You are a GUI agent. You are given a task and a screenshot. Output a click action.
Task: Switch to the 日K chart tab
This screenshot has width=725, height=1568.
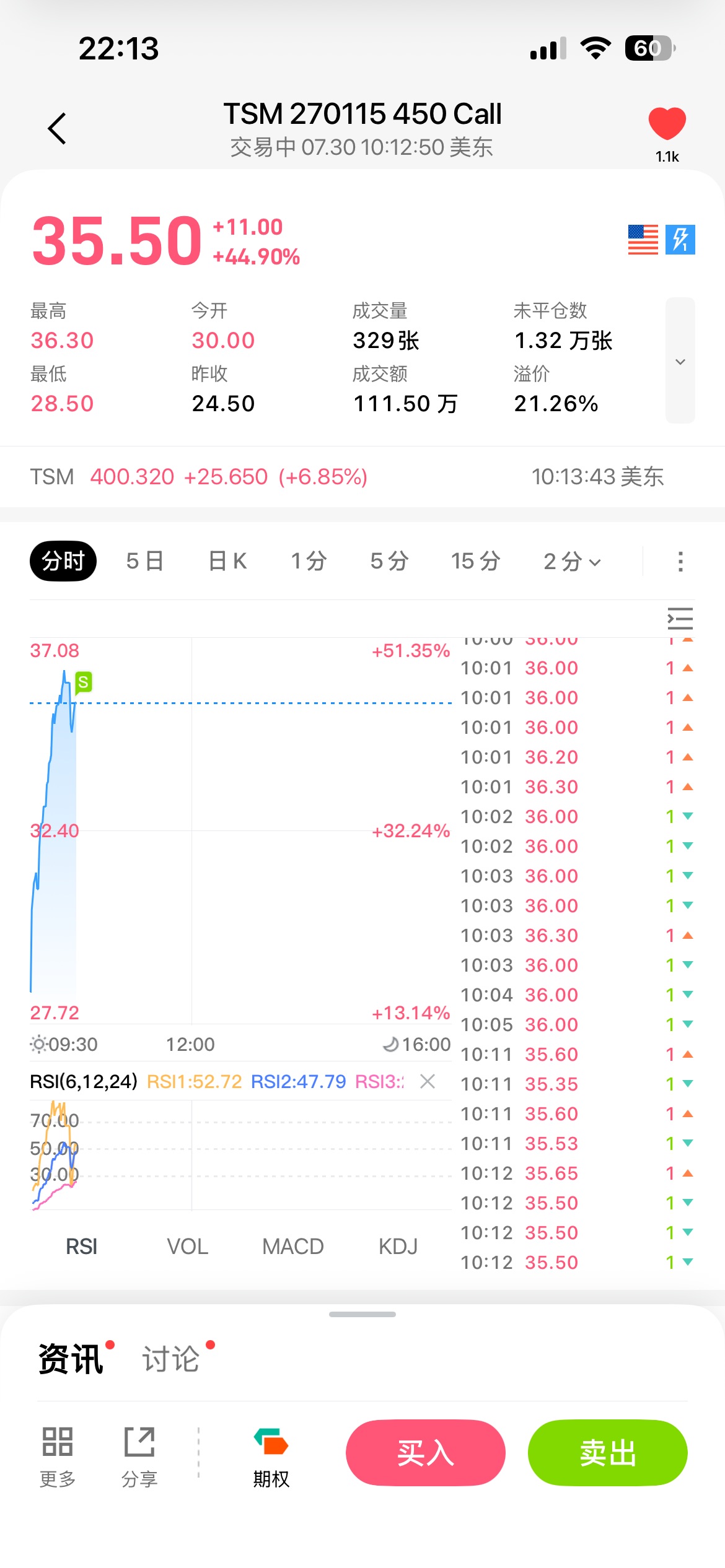[x=227, y=561]
